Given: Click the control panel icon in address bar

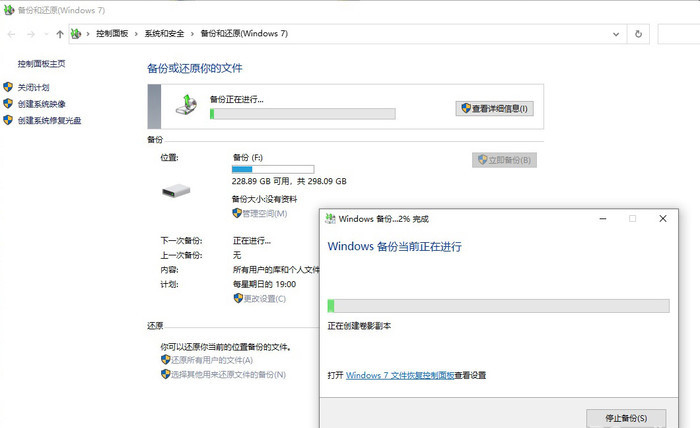Looking at the screenshot, I should tap(76, 33).
